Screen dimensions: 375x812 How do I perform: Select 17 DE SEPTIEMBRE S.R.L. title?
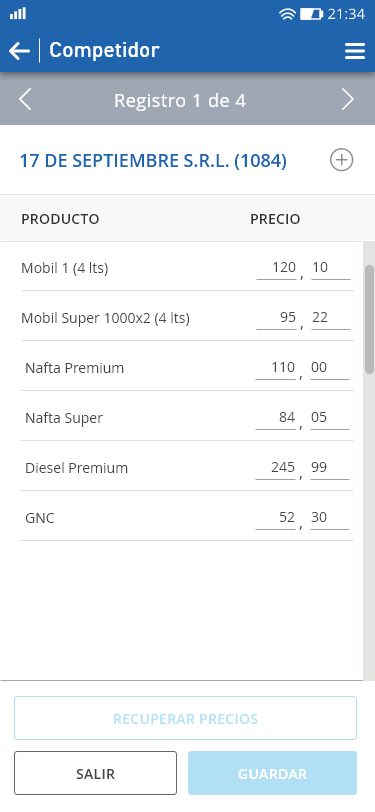[x=153, y=161]
